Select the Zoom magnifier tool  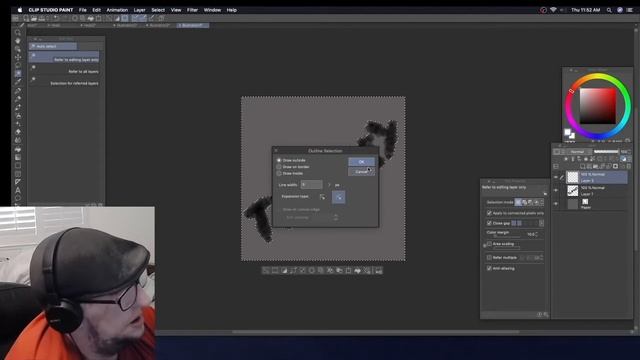click(x=18, y=32)
